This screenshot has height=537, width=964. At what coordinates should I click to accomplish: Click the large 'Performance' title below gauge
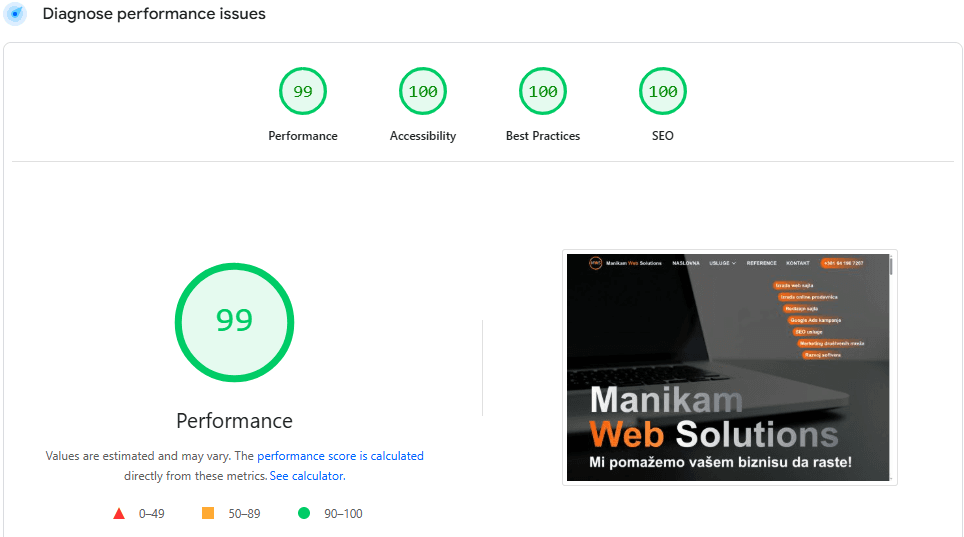[x=234, y=421]
